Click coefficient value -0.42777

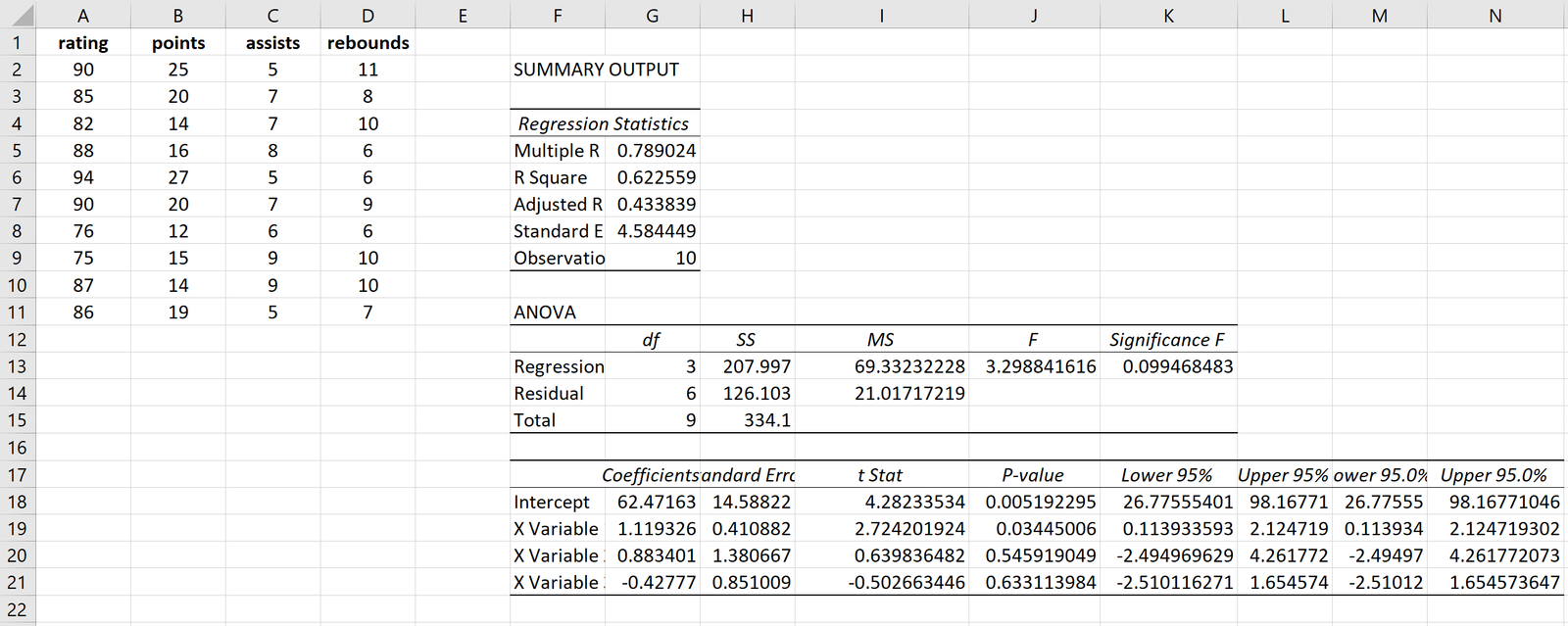(x=653, y=583)
